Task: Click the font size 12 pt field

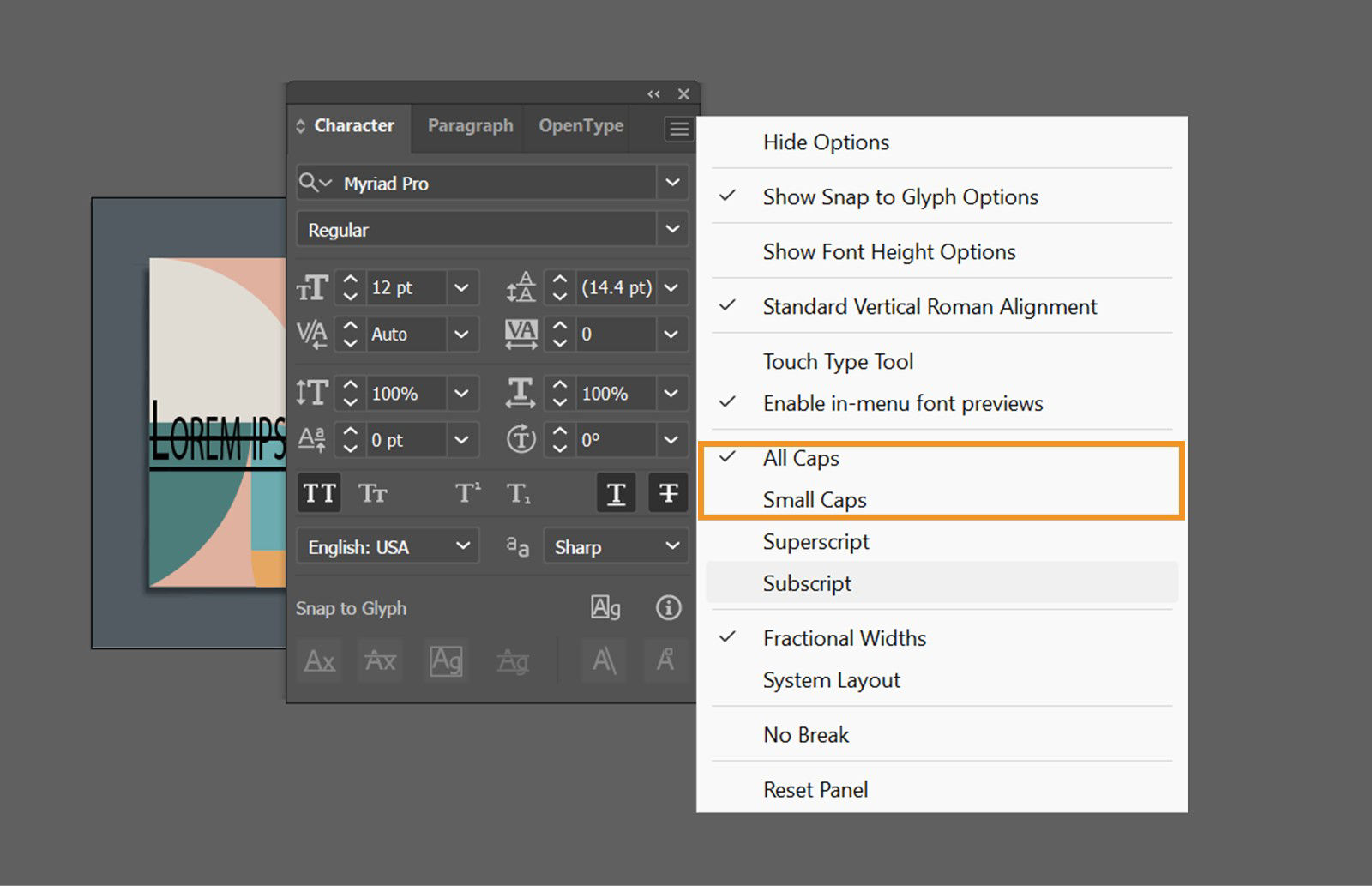Action: 406,288
